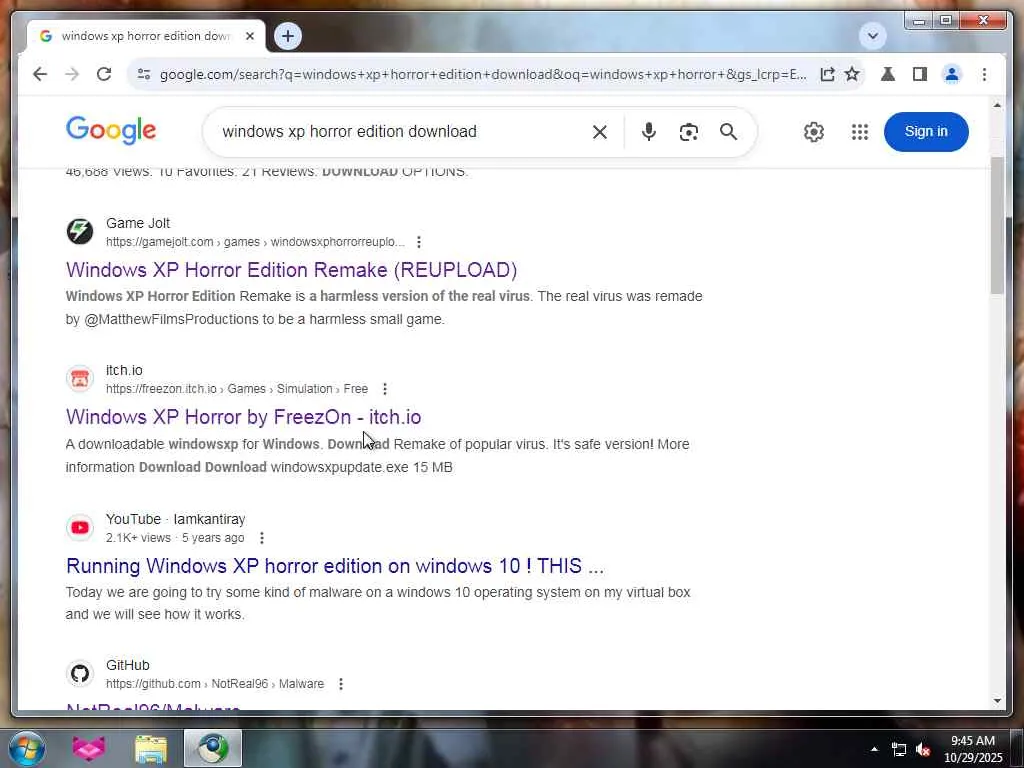Click the Game Jolt site name text
The height and width of the screenshot is (768, 1024).
(138, 223)
